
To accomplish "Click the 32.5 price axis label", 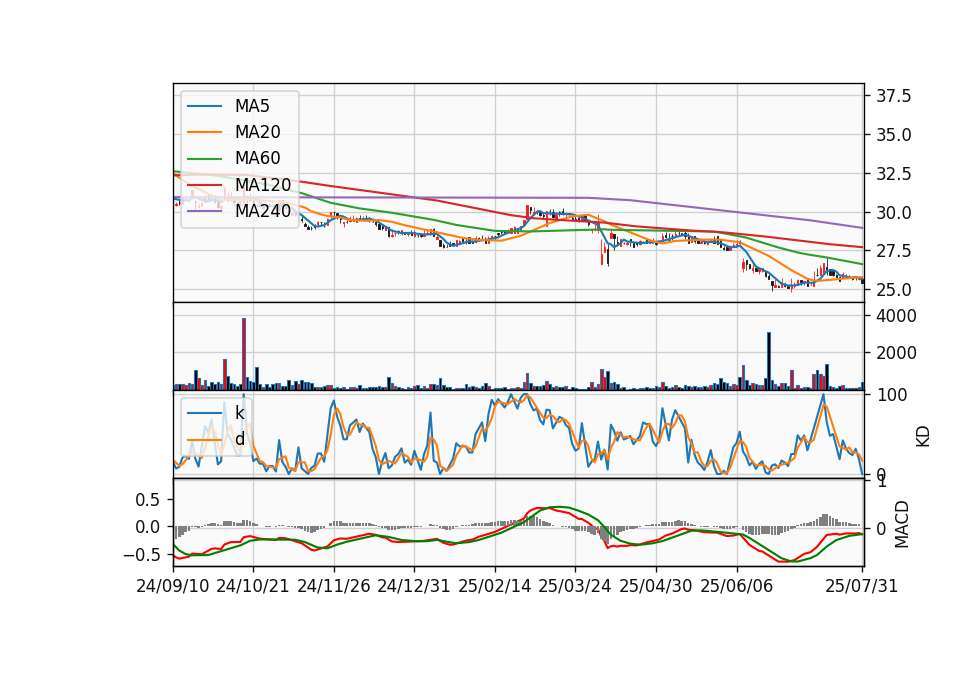I will (893, 174).
